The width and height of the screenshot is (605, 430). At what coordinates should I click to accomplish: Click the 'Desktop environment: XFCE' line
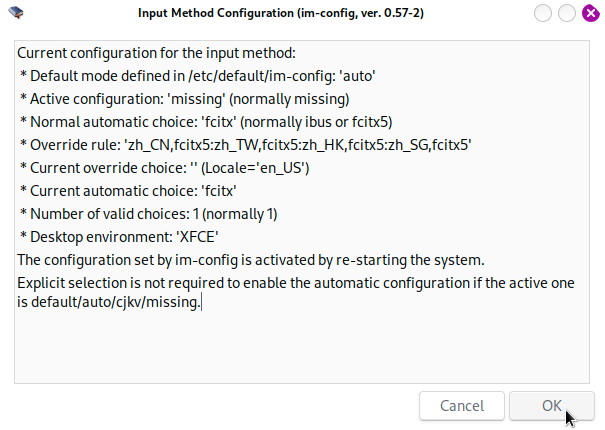click(x=119, y=237)
